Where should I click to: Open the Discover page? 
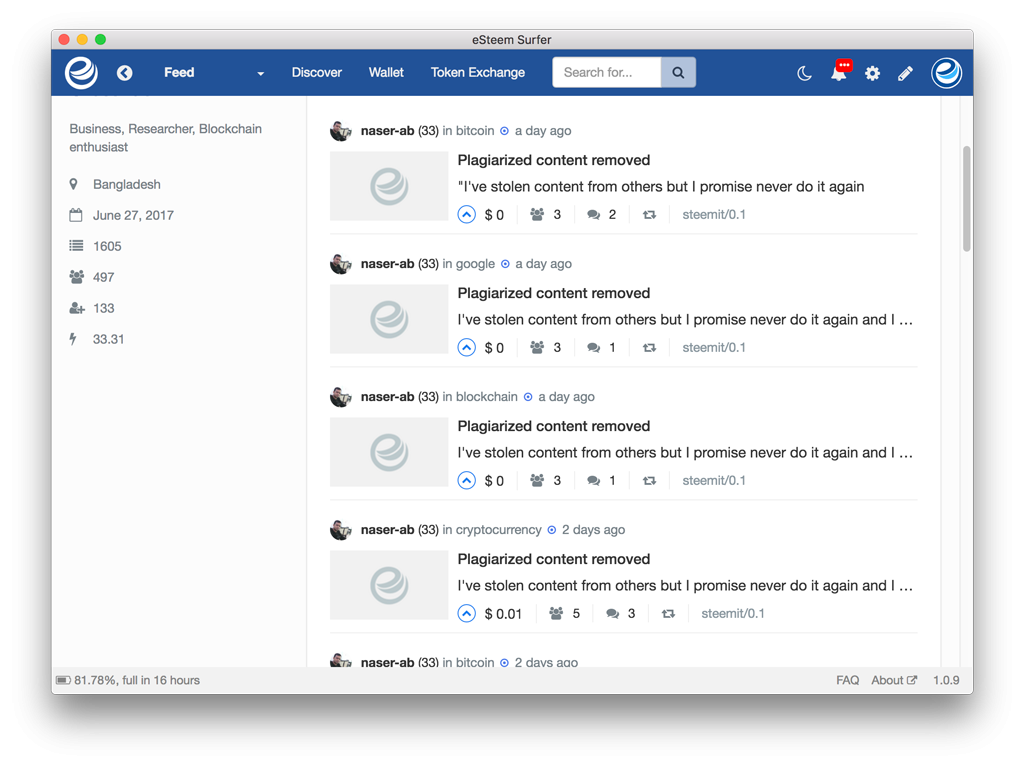[317, 73]
